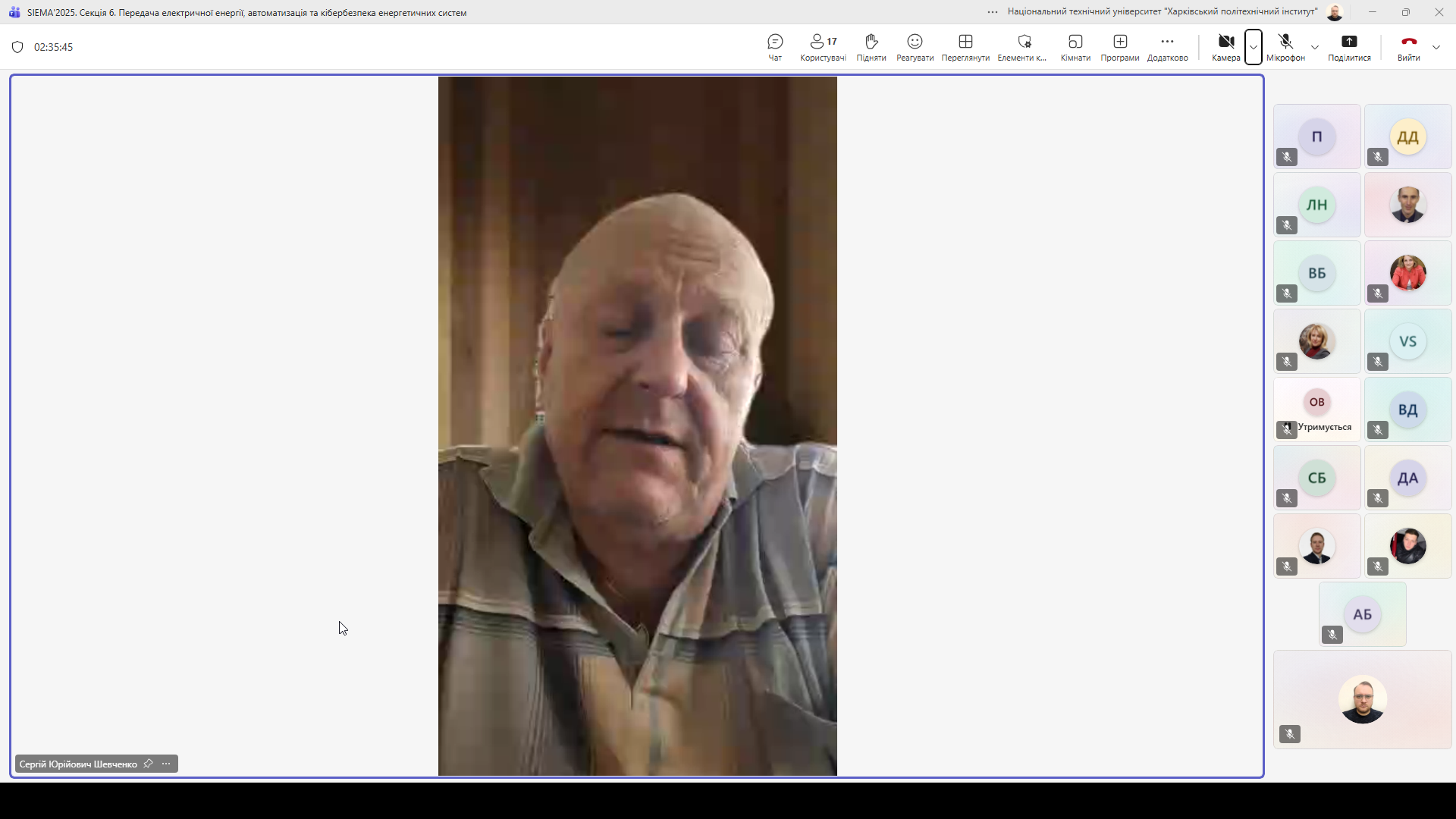Screen dimensions: 1456x819
Task: Open the Чат panel
Action: click(x=774, y=46)
